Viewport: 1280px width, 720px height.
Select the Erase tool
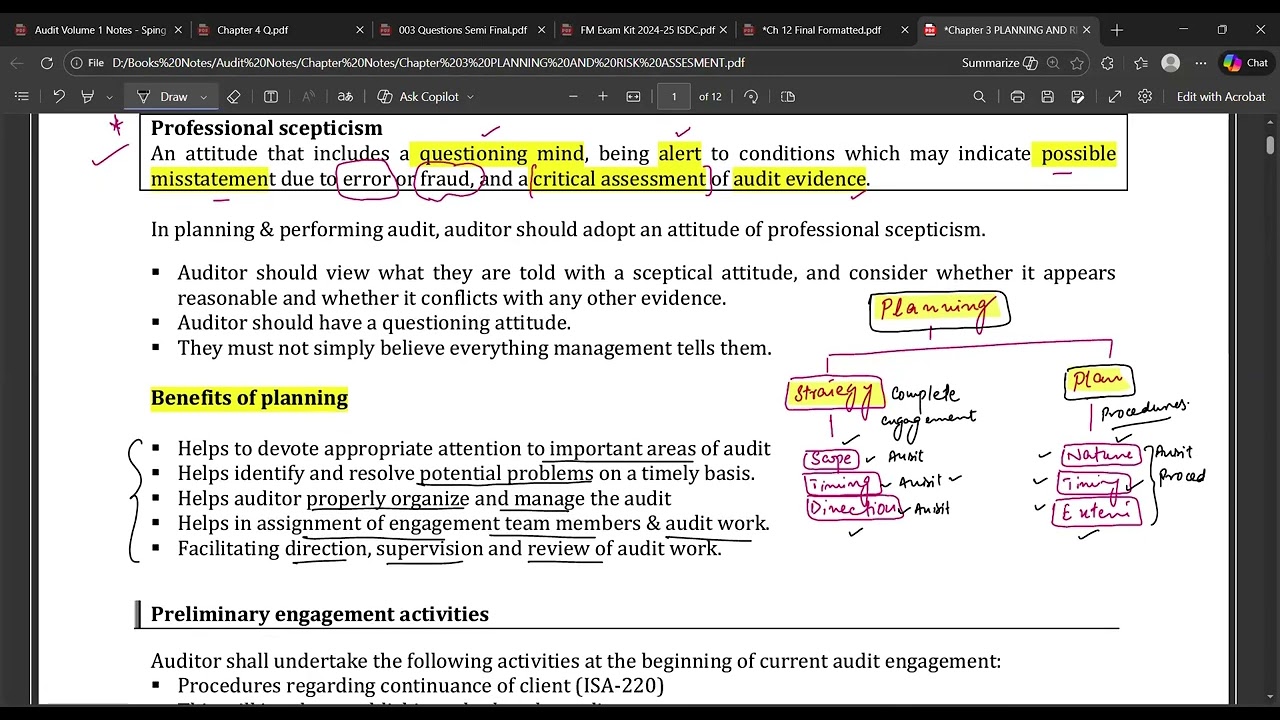click(x=233, y=96)
